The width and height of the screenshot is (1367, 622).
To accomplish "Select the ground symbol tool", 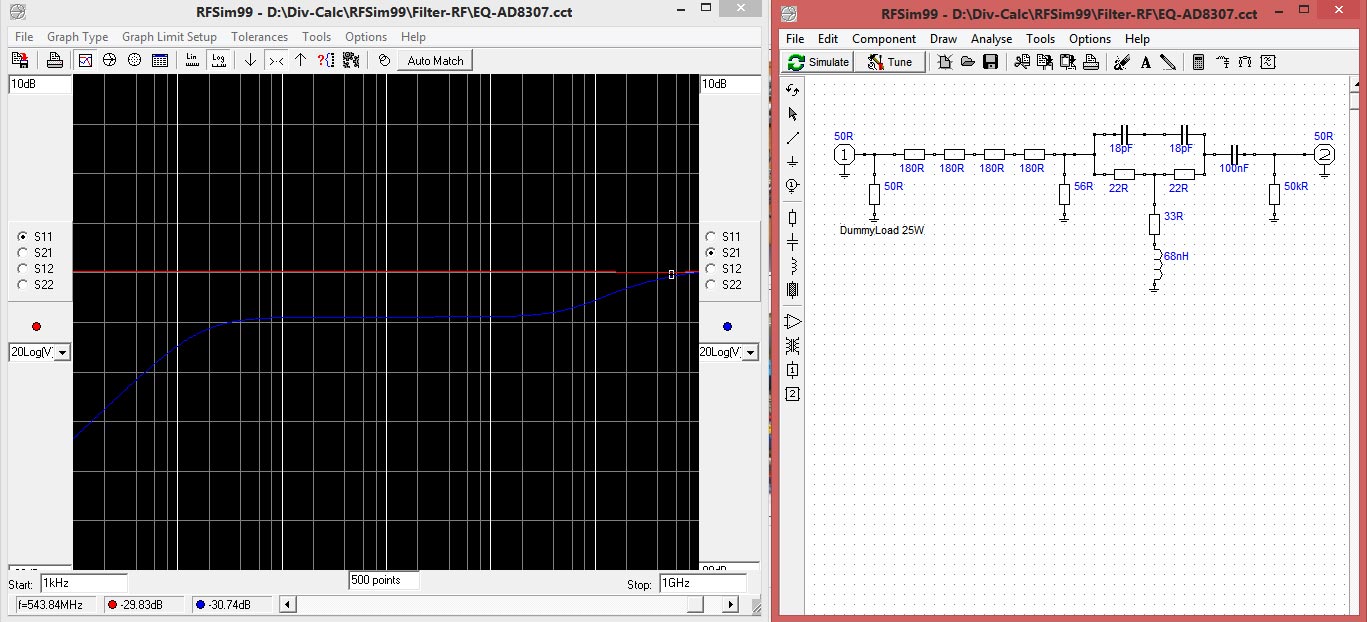I will 793,161.
